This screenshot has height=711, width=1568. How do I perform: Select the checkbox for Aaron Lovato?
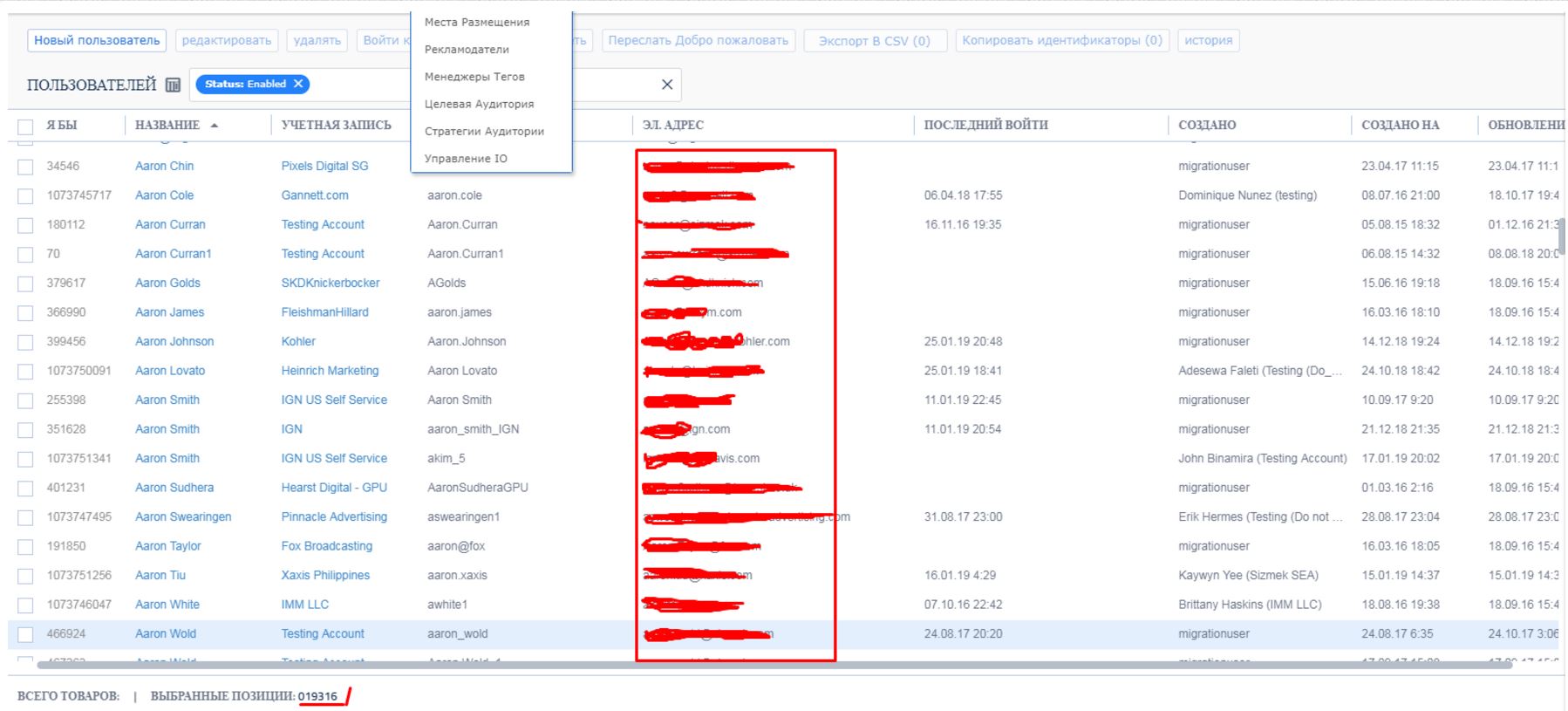[x=25, y=372]
